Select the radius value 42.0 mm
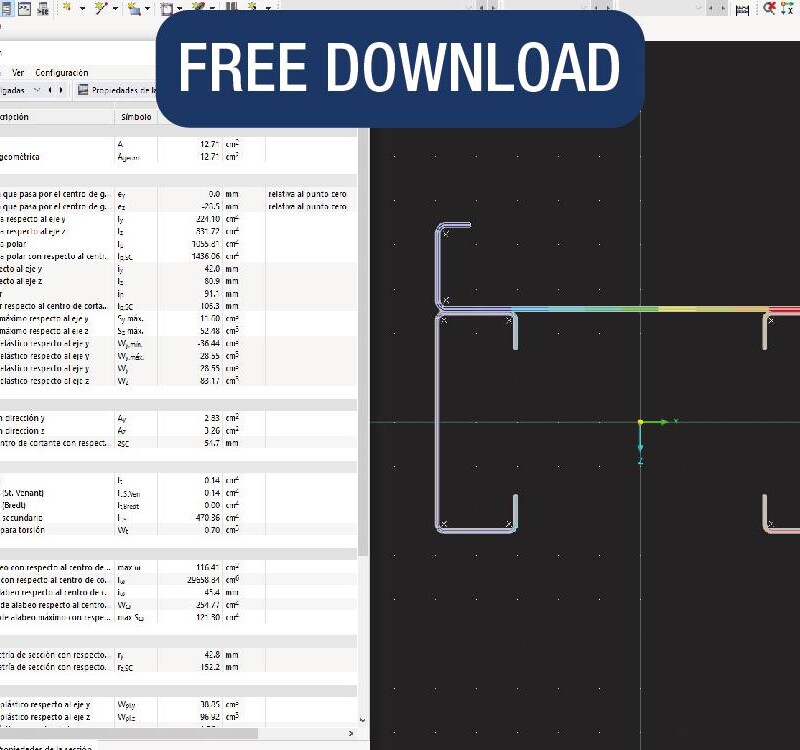800x750 pixels. pos(212,269)
